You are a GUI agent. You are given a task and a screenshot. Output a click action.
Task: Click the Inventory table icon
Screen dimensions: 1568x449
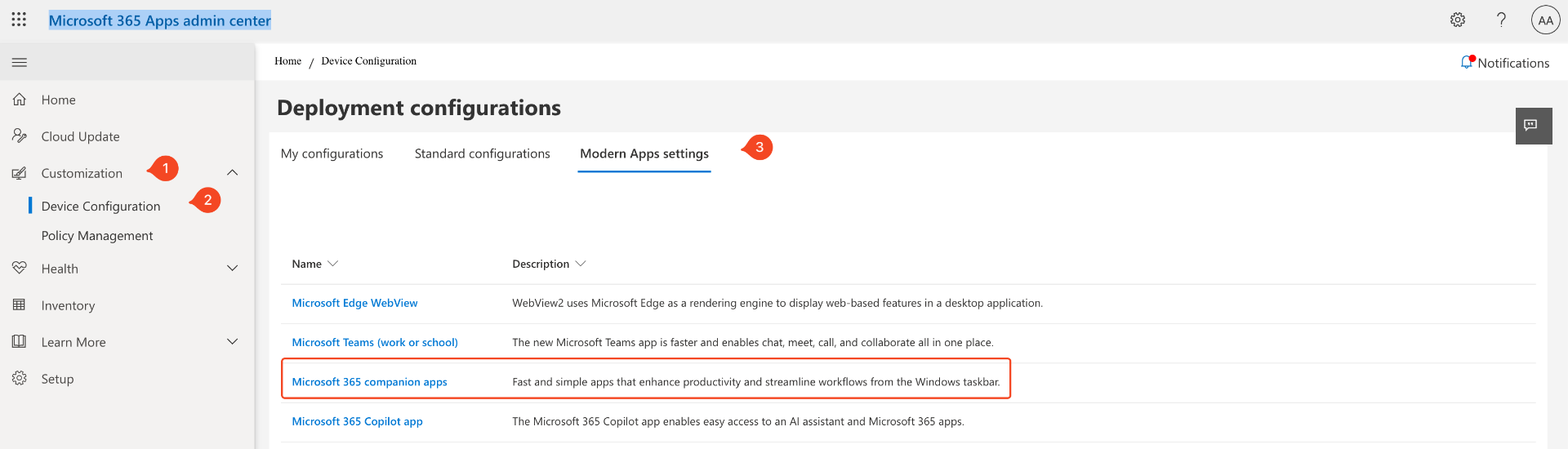[x=20, y=305]
